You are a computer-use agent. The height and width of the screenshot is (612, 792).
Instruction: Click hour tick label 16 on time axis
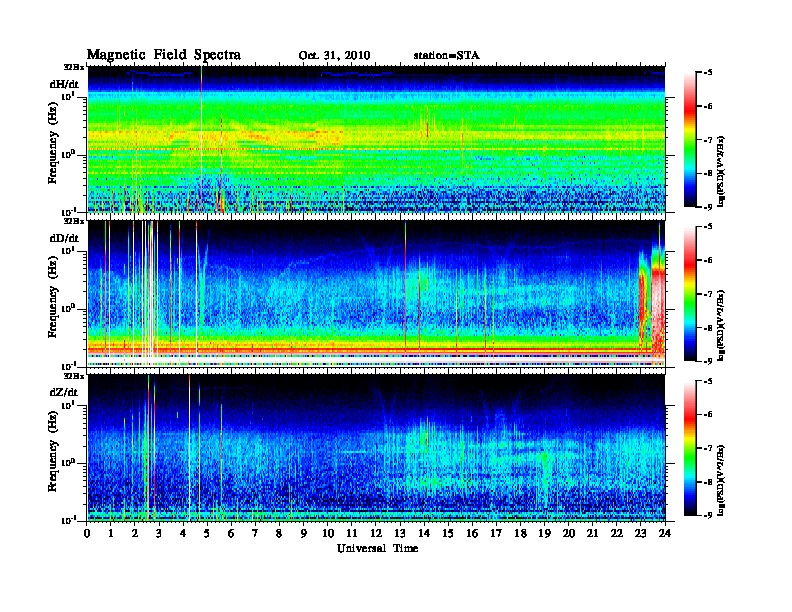pos(472,533)
